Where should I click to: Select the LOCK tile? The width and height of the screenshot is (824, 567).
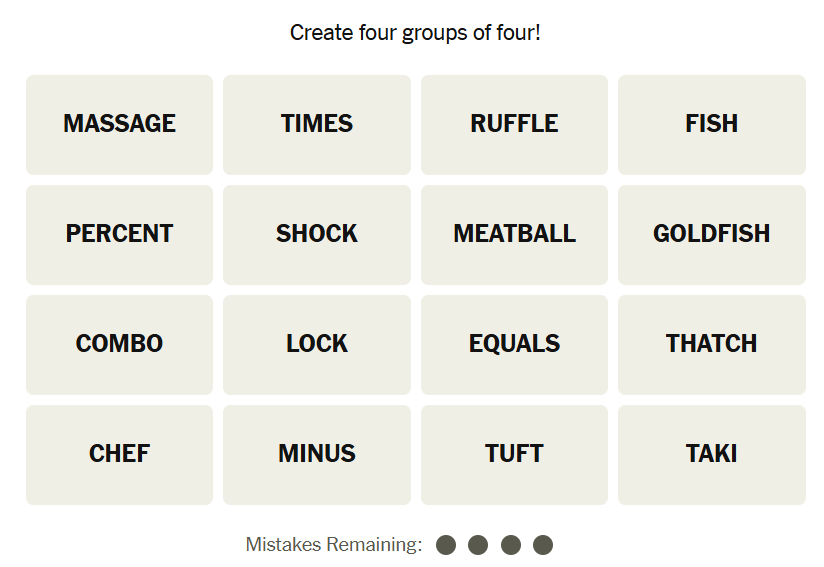[x=317, y=344]
